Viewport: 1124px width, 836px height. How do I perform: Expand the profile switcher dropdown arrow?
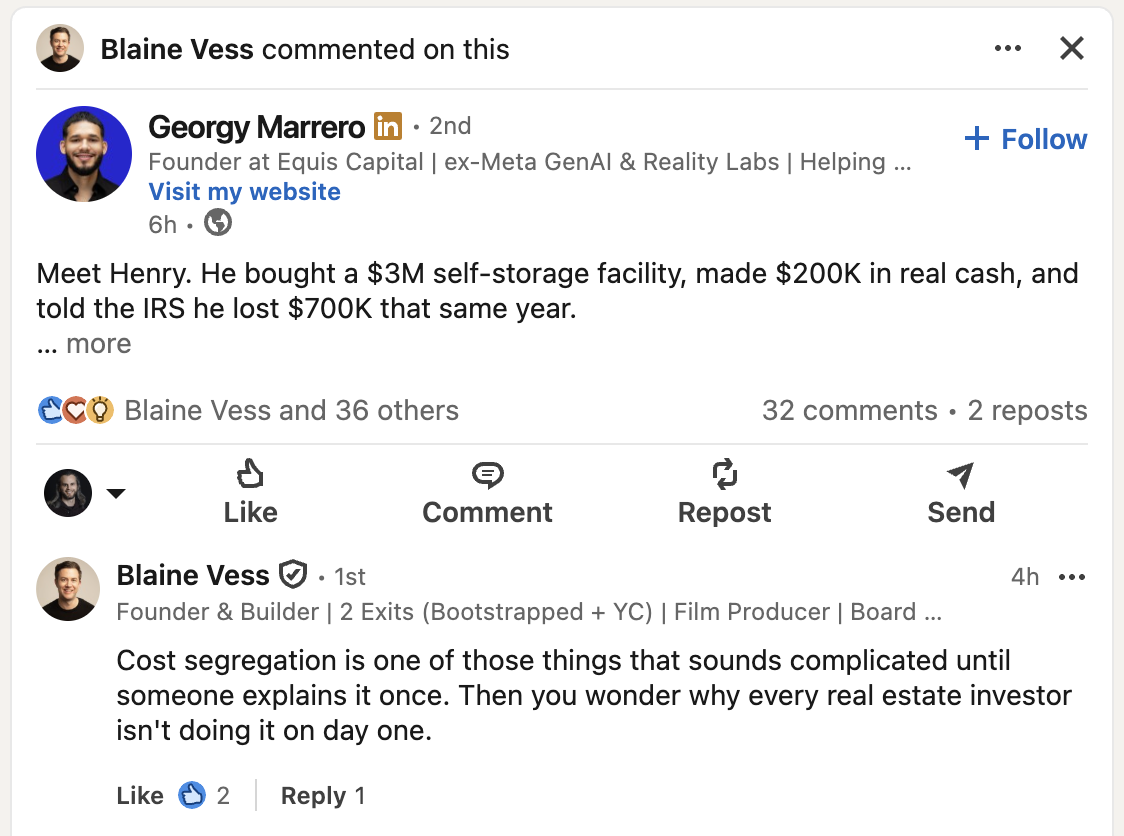click(116, 493)
